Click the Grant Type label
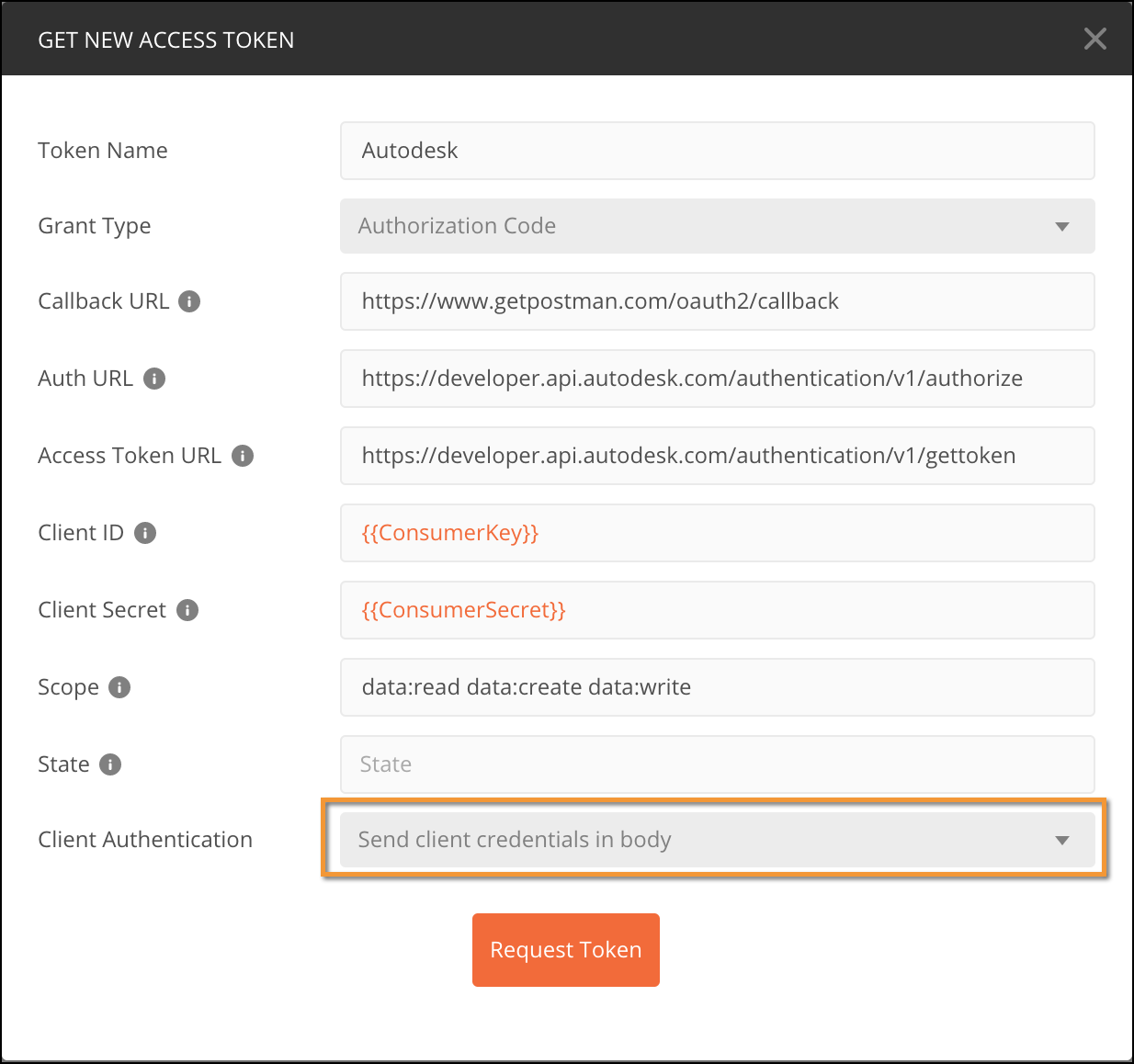 click(95, 226)
